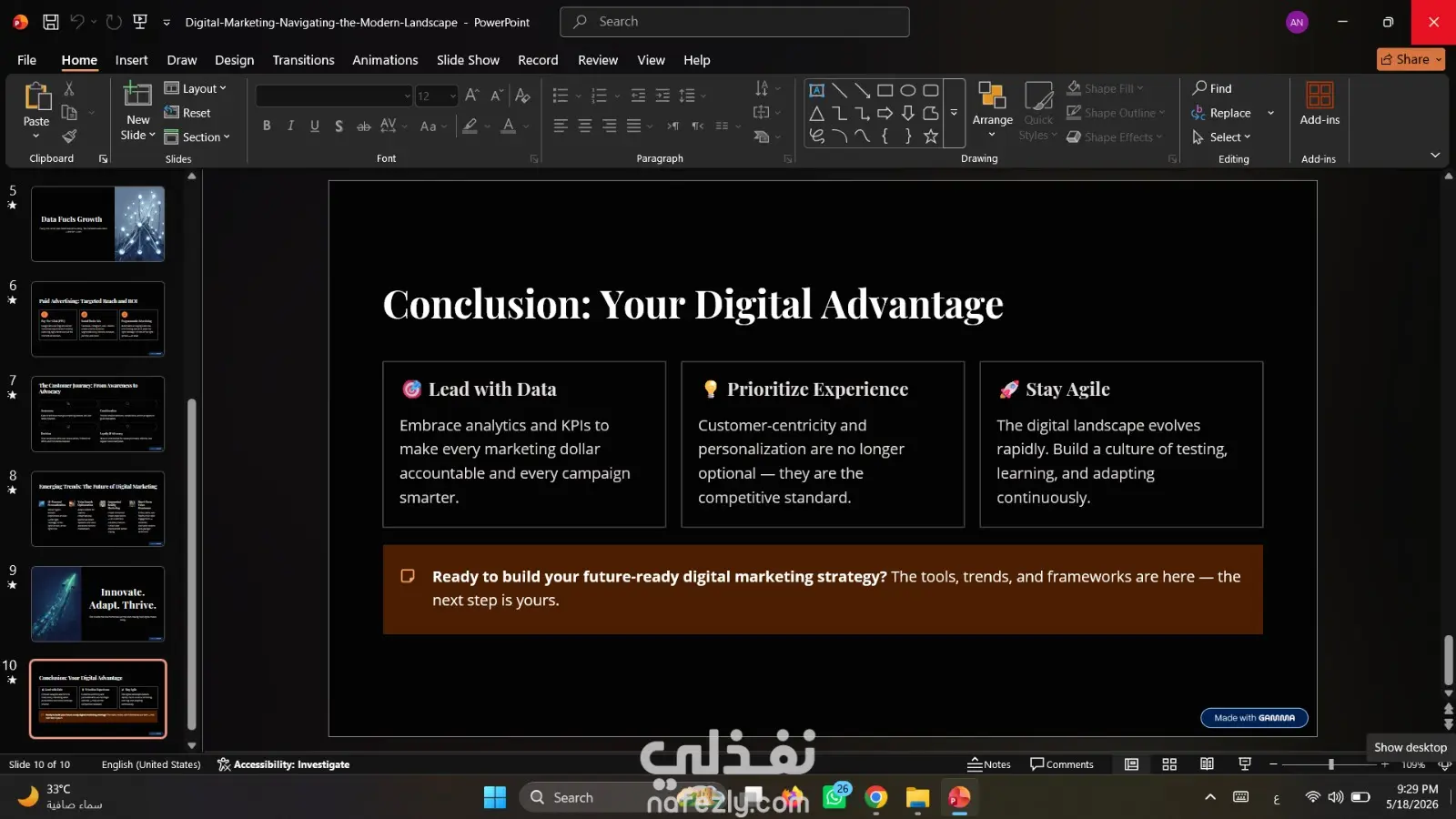The image size is (1456, 819).
Task: Expand the Arrange menu
Action: pos(992,109)
